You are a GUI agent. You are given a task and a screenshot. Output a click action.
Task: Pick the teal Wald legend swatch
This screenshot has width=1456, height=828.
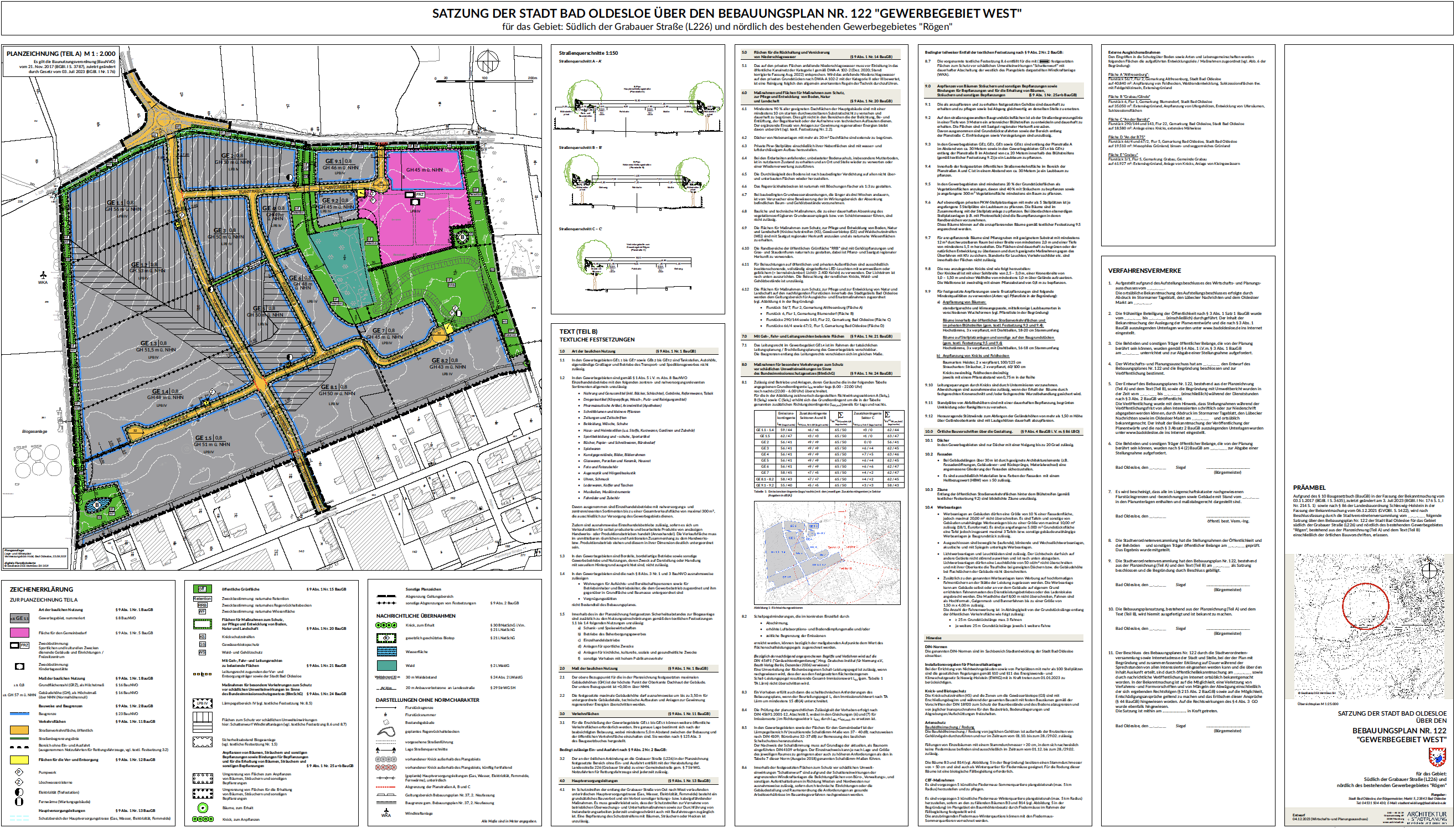[x=386, y=665]
